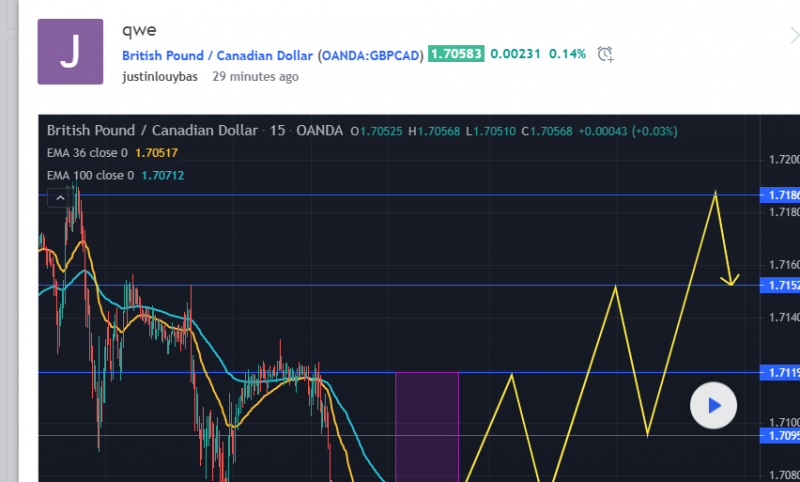Screen dimensions: 800x482
Task: Click the right chevron arrow at top
Action: [x=792, y=35]
